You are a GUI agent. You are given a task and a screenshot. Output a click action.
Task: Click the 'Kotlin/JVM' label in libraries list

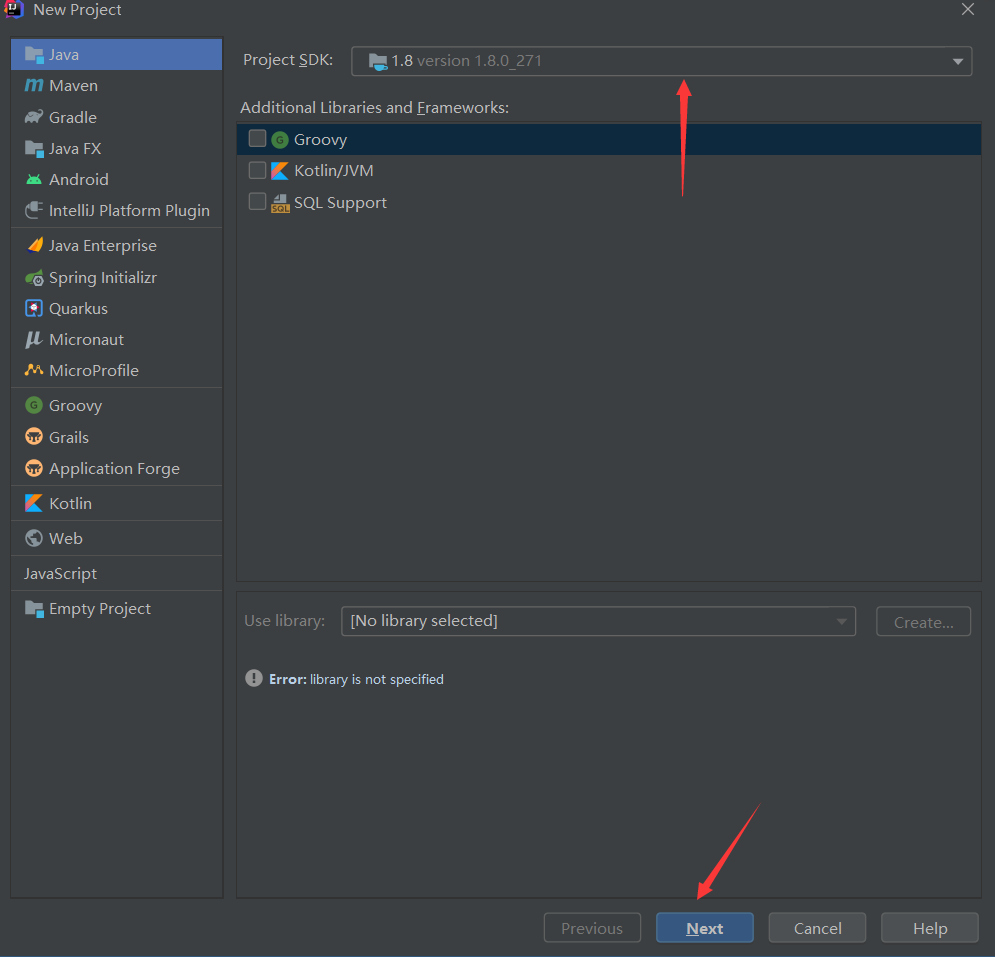point(334,171)
